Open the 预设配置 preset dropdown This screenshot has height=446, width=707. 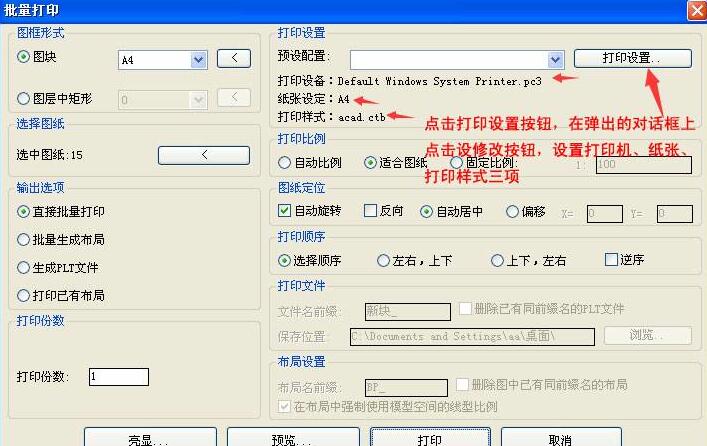coord(556,60)
